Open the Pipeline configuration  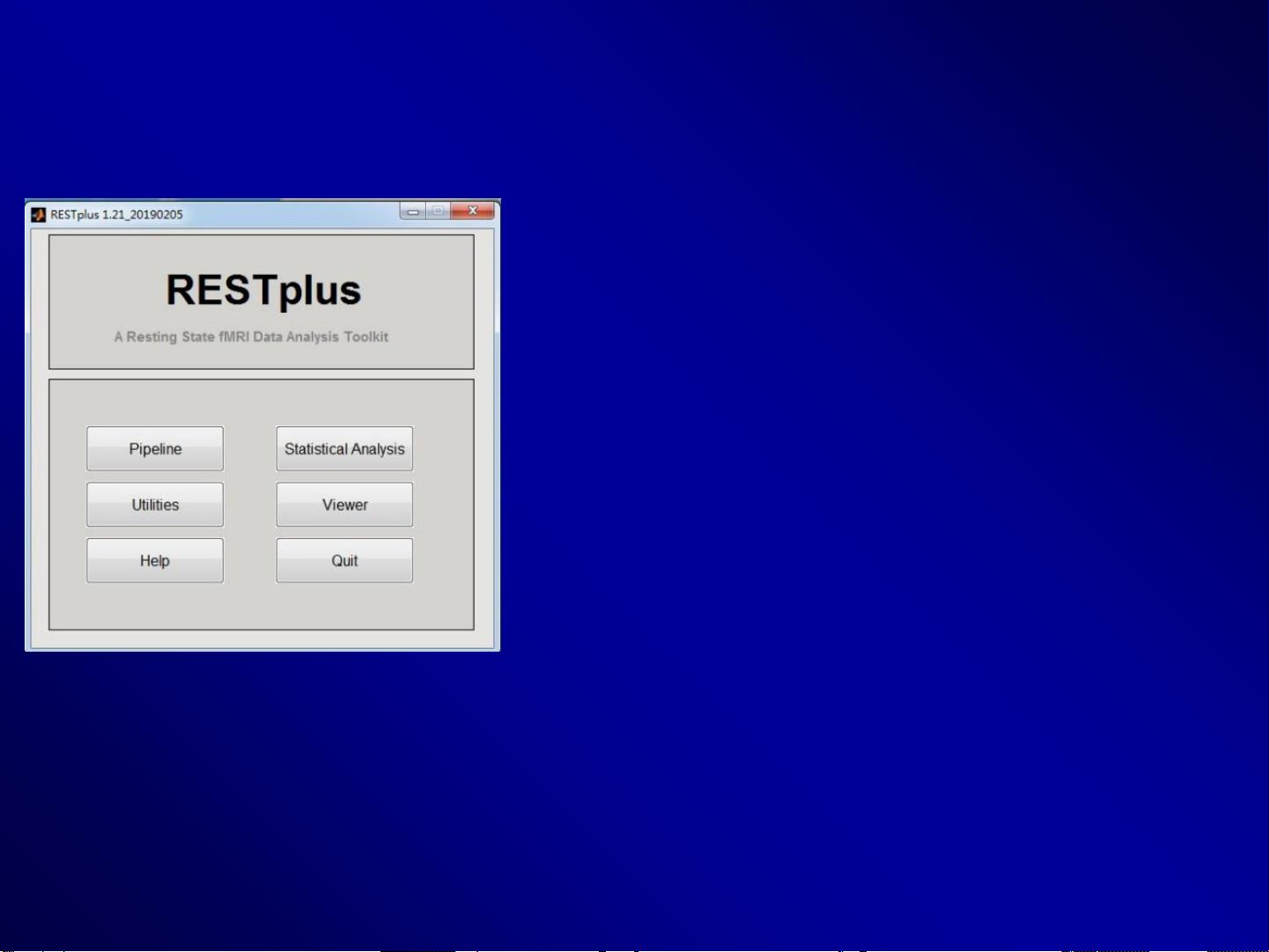pos(154,448)
